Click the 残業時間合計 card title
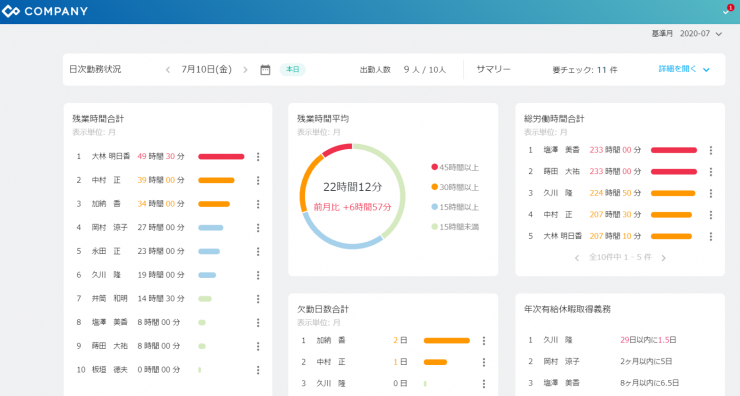The image size is (740, 396). click(x=98, y=119)
